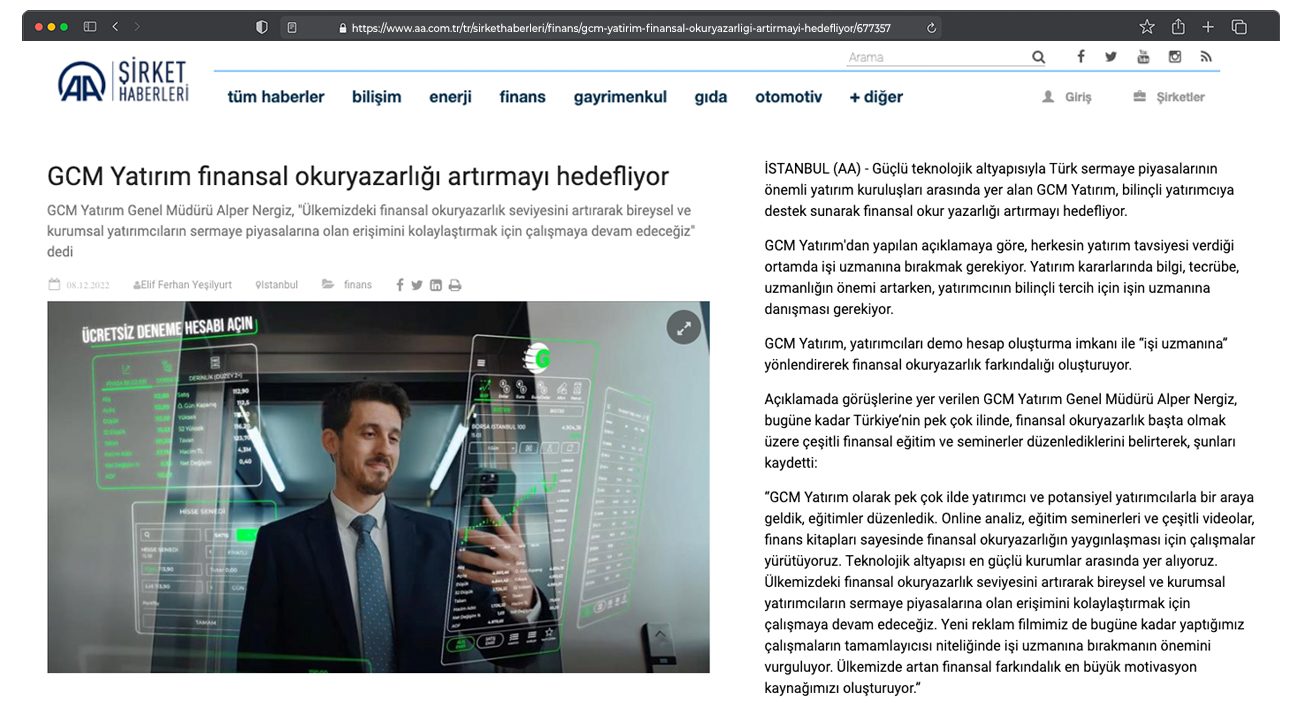Click the search magnifier icon
The height and width of the screenshot is (728, 1302).
pyautogui.click(x=1038, y=57)
